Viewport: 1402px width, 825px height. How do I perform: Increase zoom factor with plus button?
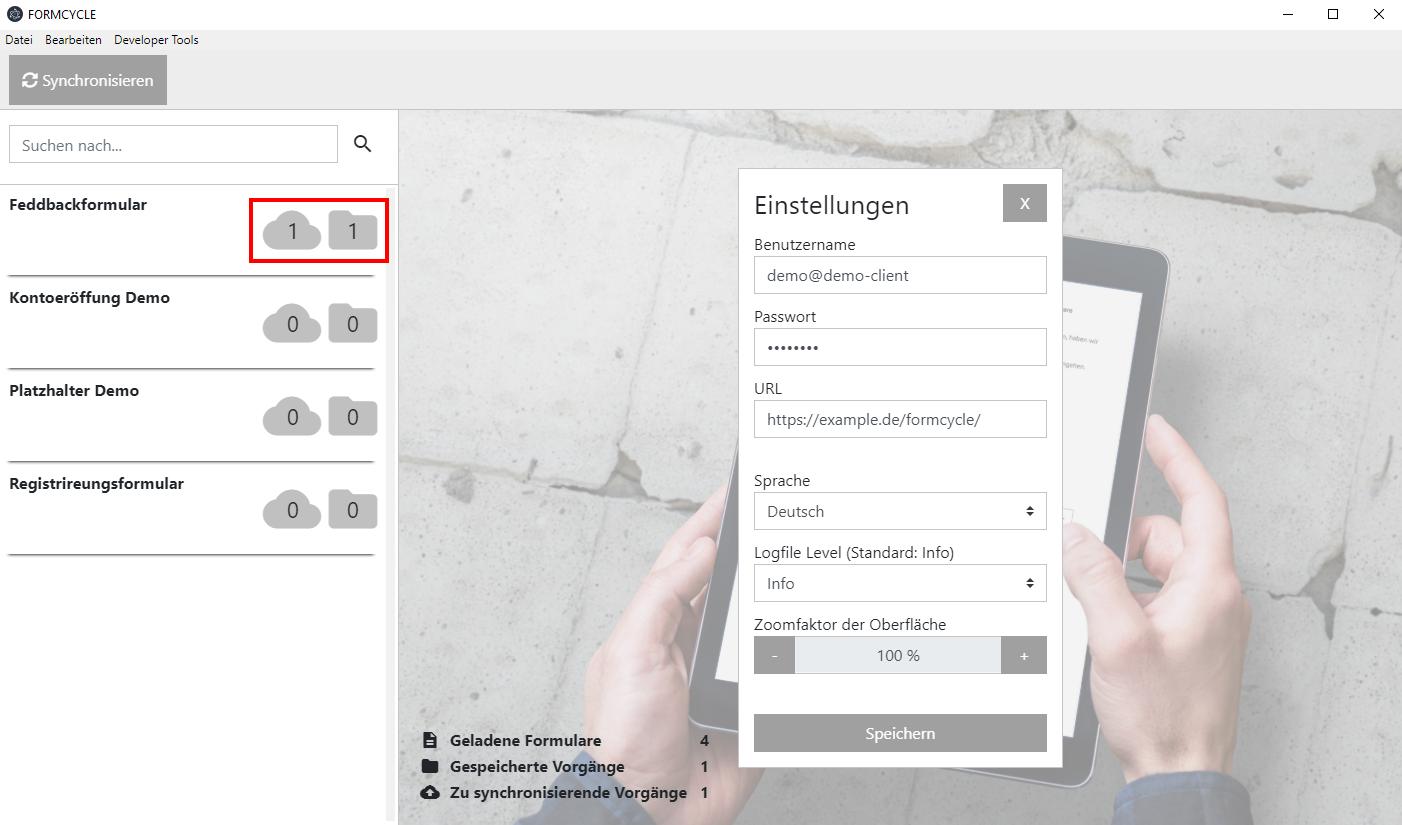coord(1024,656)
